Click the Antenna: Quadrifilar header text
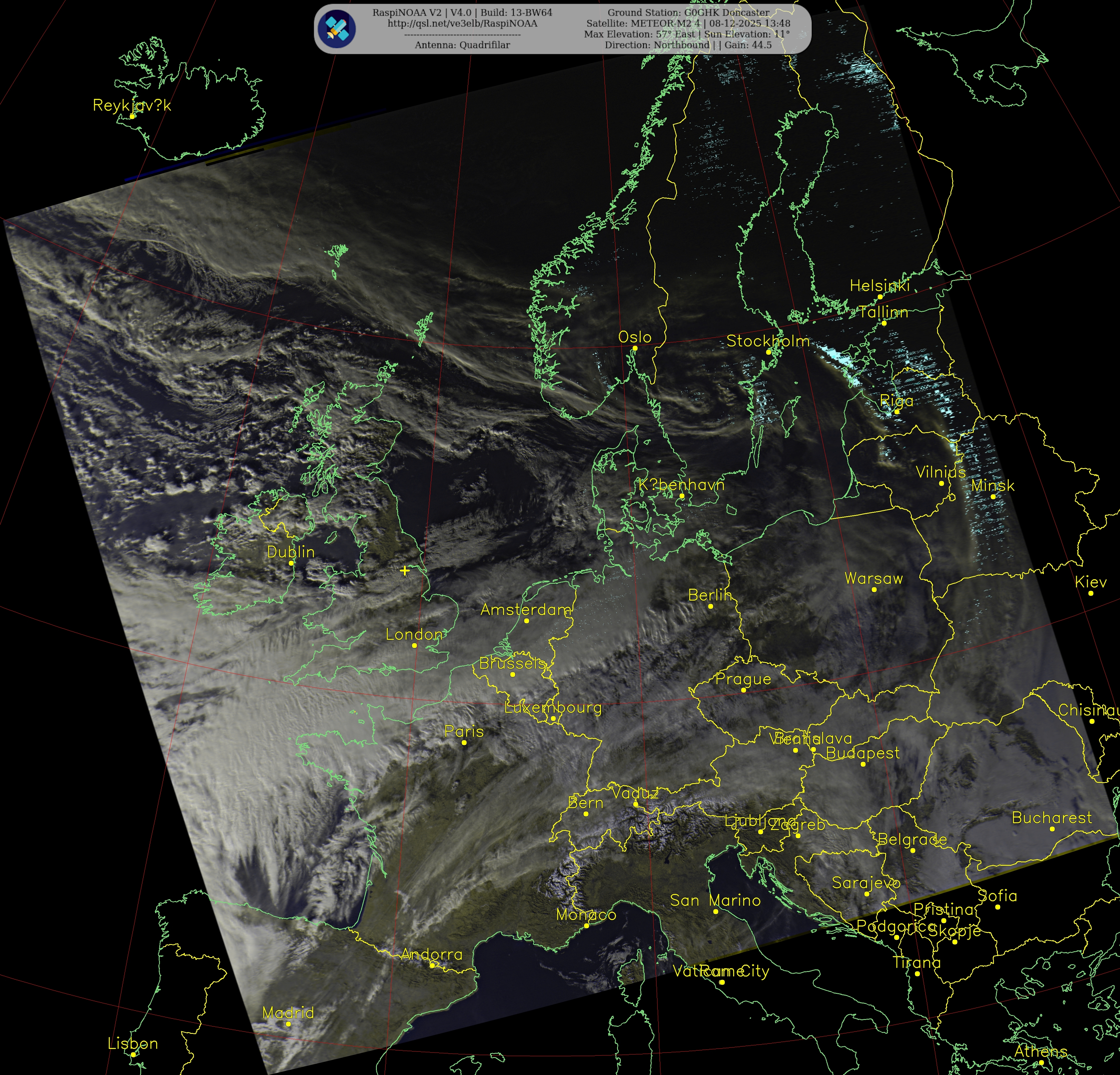This screenshot has width=1120, height=1075. (462, 45)
